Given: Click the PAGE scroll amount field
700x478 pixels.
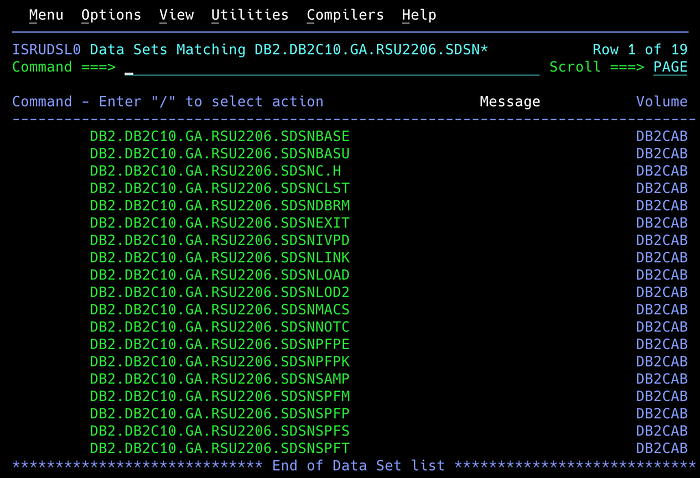Looking at the screenshot, I should [x=670, y=67].
